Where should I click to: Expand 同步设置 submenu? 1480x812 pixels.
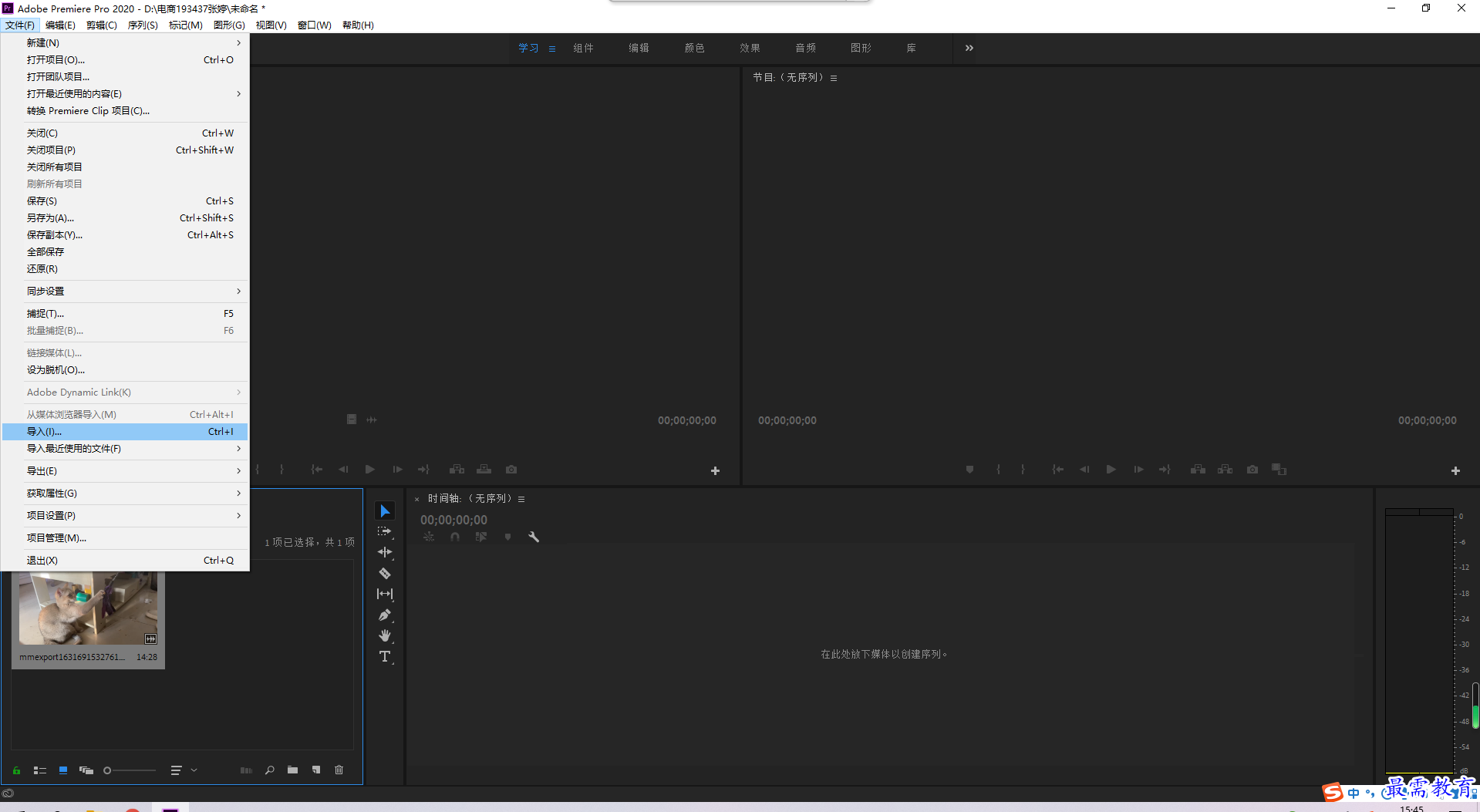coord(125,291)
